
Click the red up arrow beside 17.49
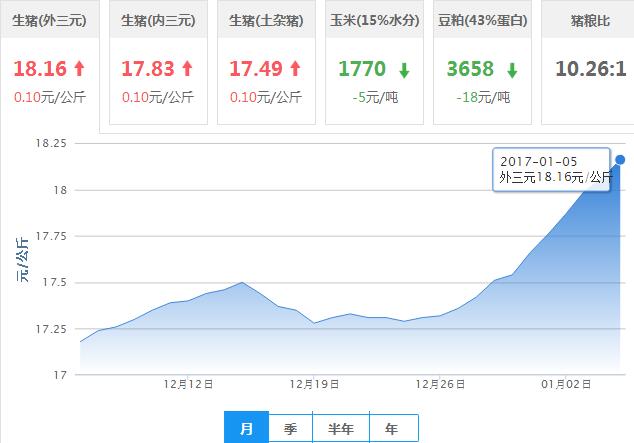(296, 68)
